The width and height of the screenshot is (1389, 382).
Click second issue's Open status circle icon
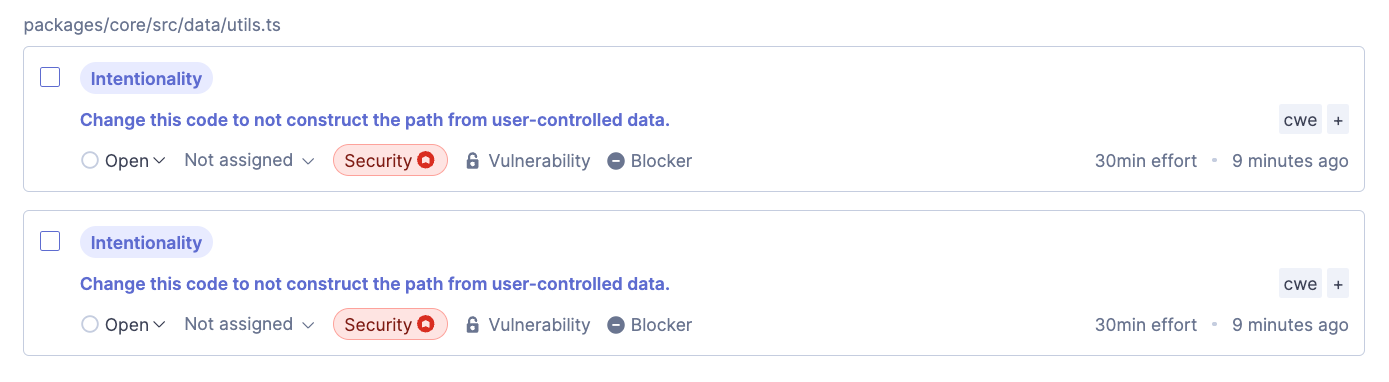click(90, 324)
